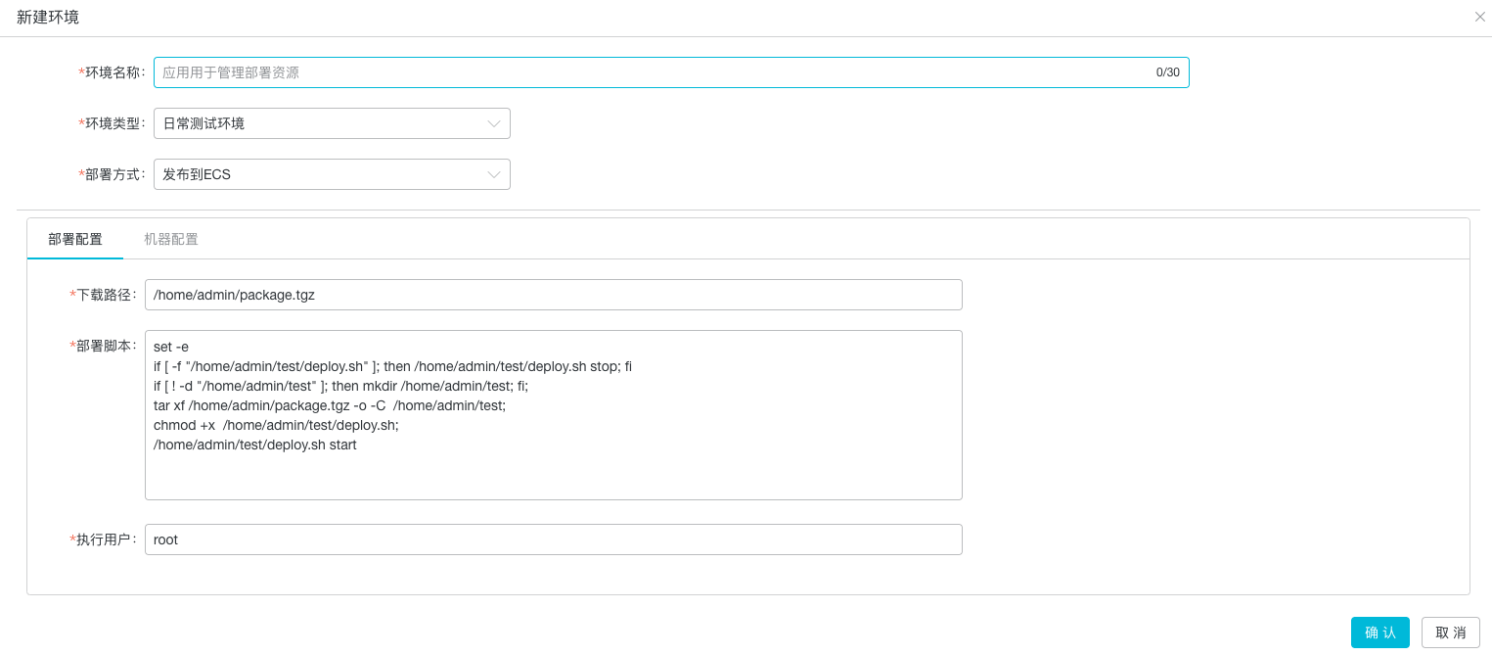The height and width of the screenshot is (656, 1492).
Task: Click the 下载路径 input field
Action: tap(553, 294)
